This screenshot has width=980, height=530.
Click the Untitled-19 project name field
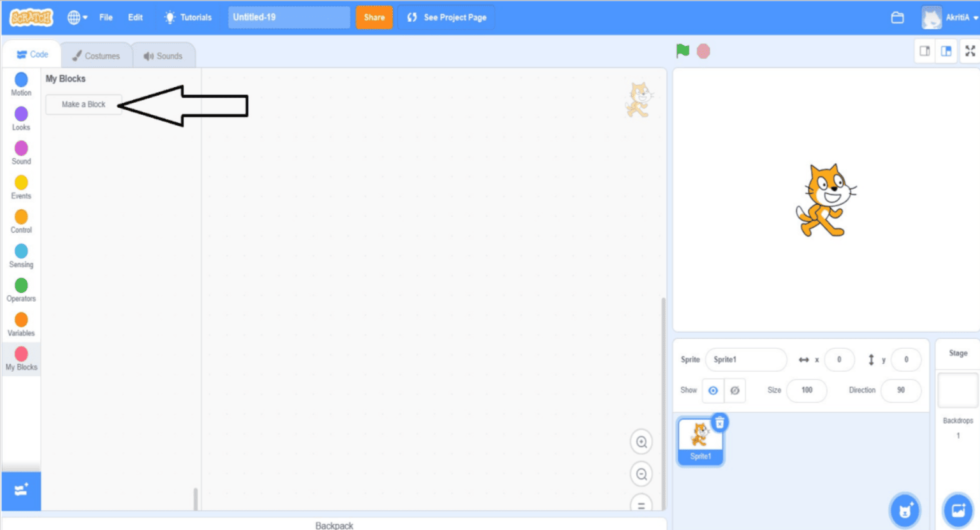pos(289,18)
